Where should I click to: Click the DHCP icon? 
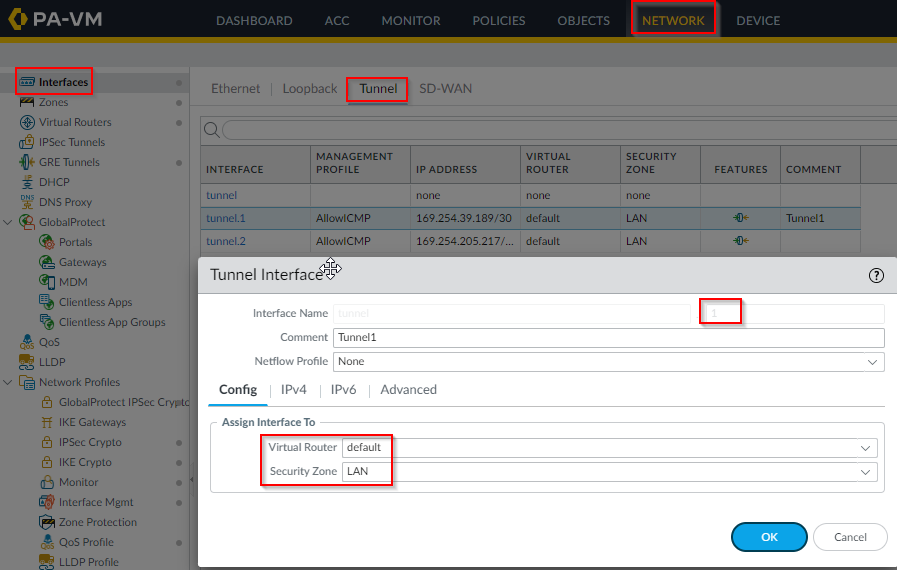[27, 183]
